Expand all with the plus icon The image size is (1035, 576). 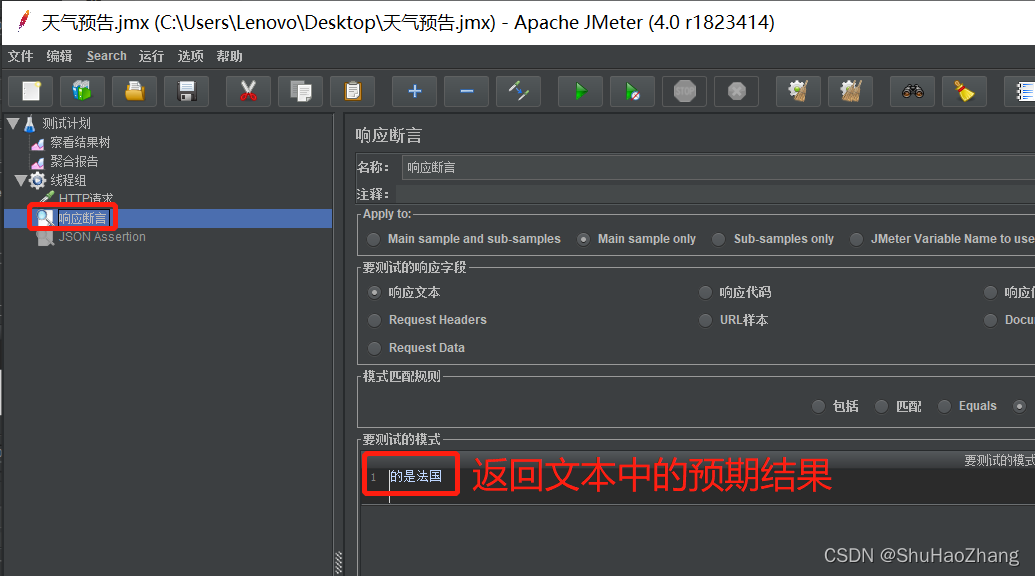415,91
